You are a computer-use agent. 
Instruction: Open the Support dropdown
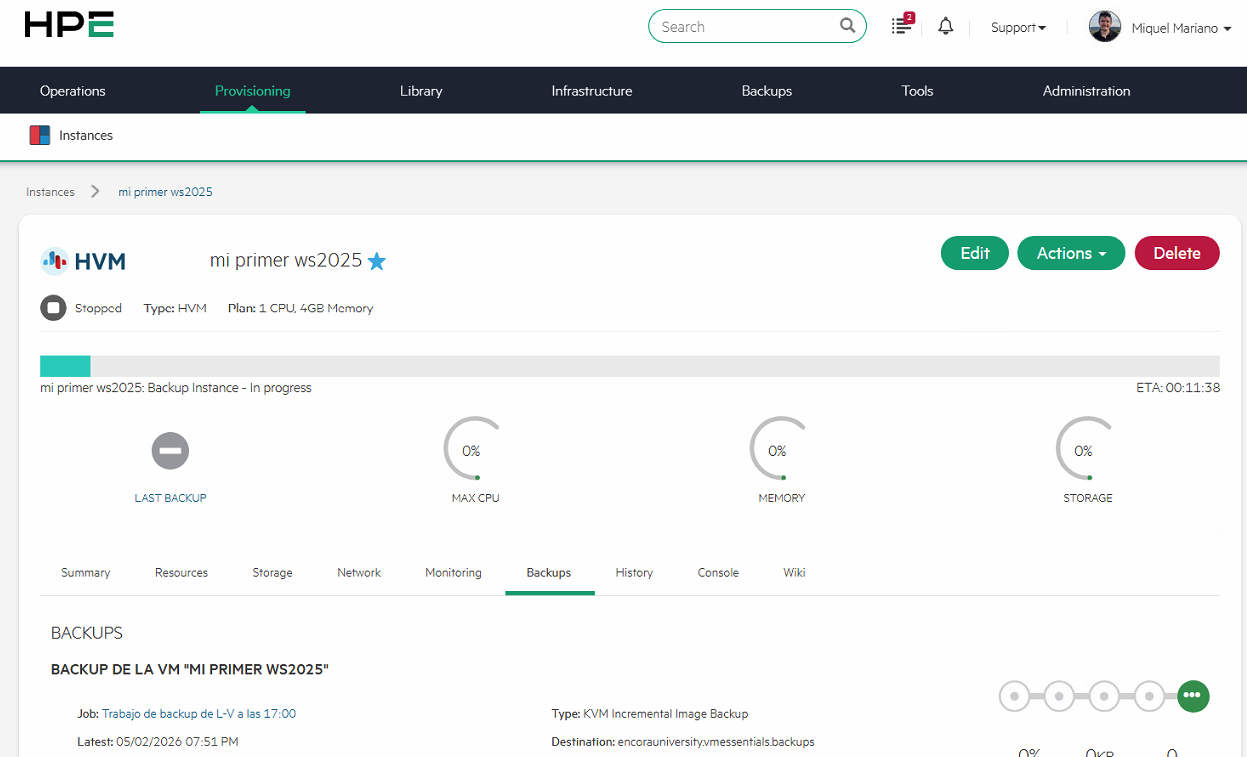pos(1017,27)
